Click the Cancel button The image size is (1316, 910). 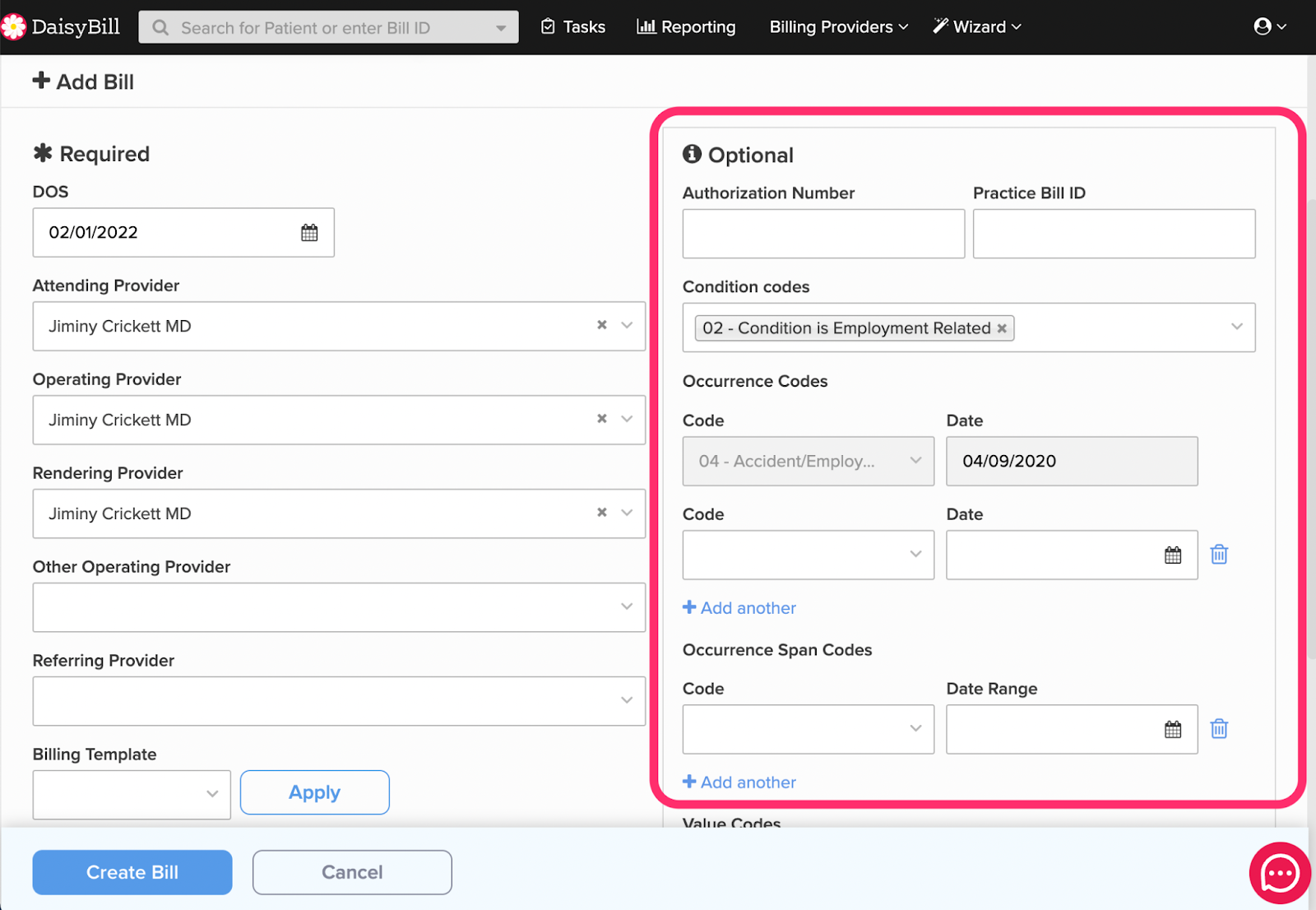point(352,872)
